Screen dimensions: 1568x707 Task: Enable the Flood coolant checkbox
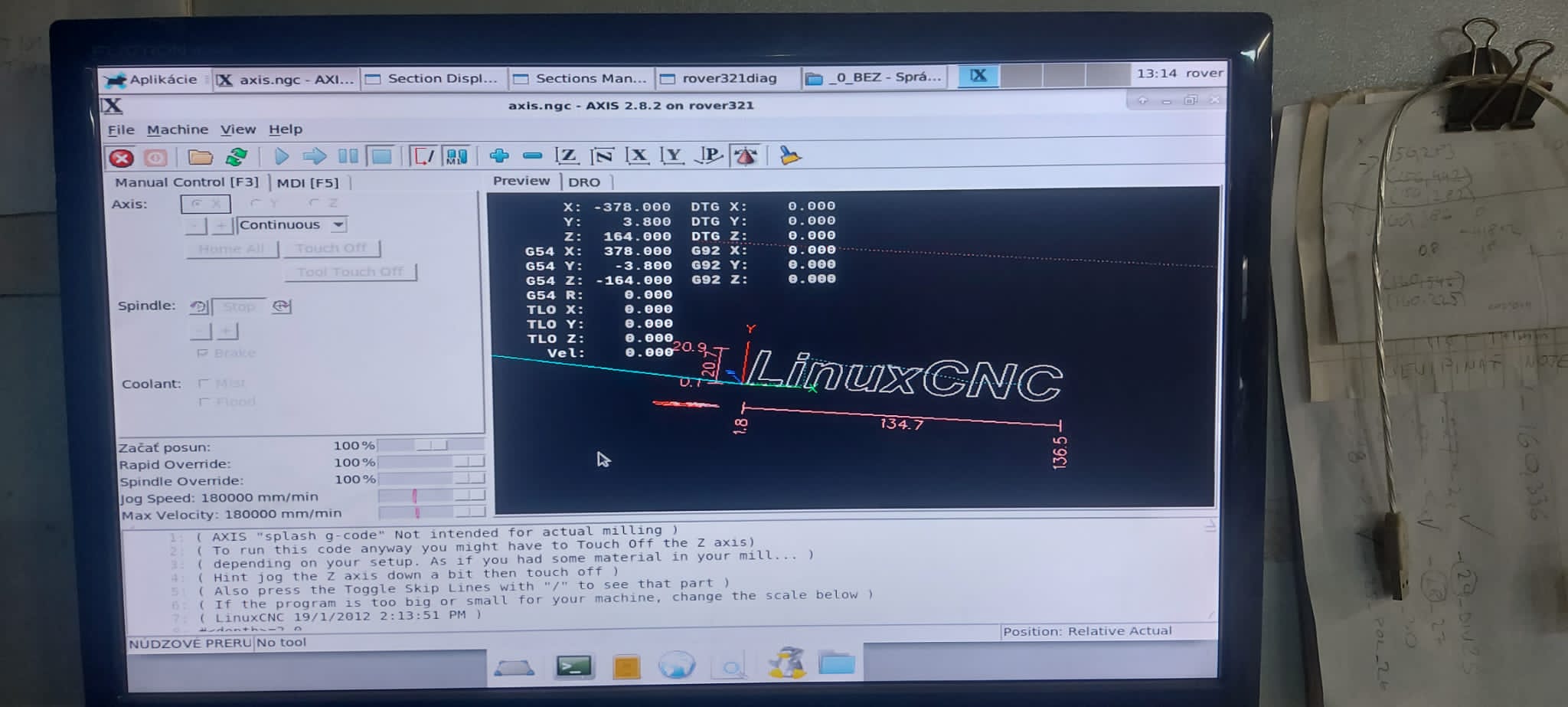pos(204,401)
